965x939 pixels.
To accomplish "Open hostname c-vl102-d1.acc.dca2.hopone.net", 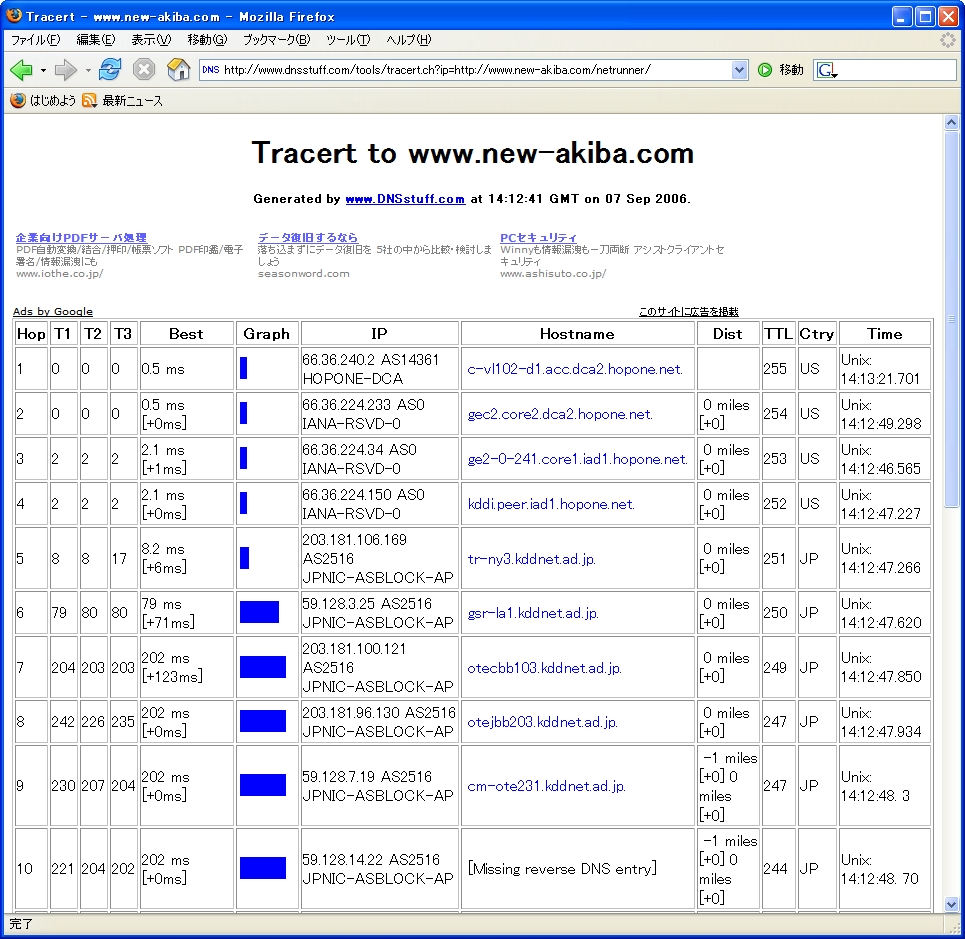I will tap(575, 369).
